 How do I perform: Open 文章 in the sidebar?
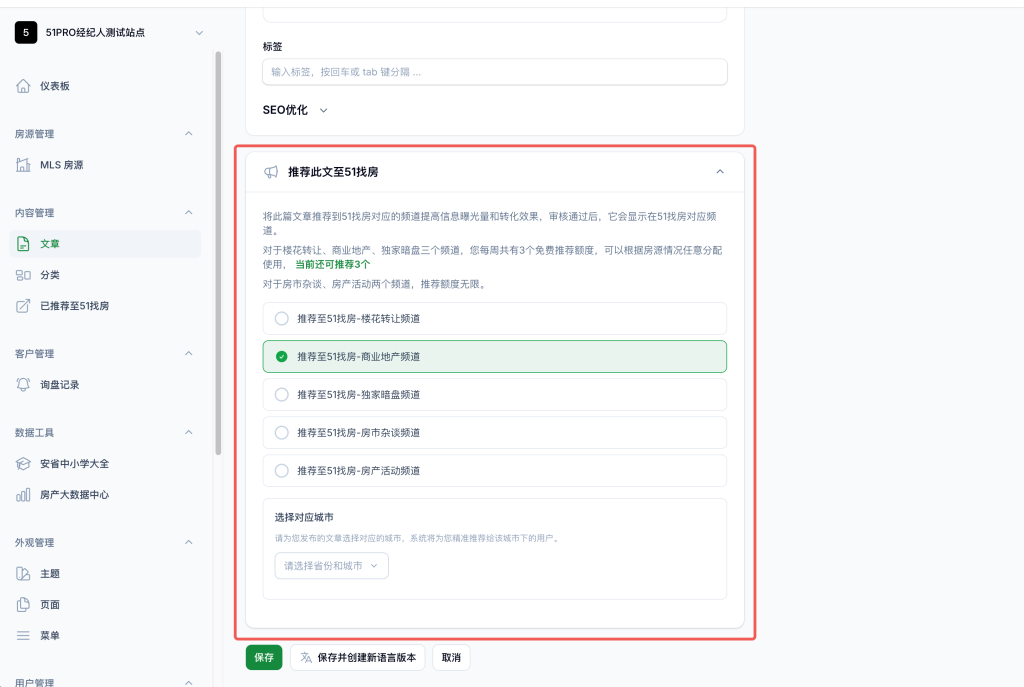pyautogui.click(x=105, y=244)
